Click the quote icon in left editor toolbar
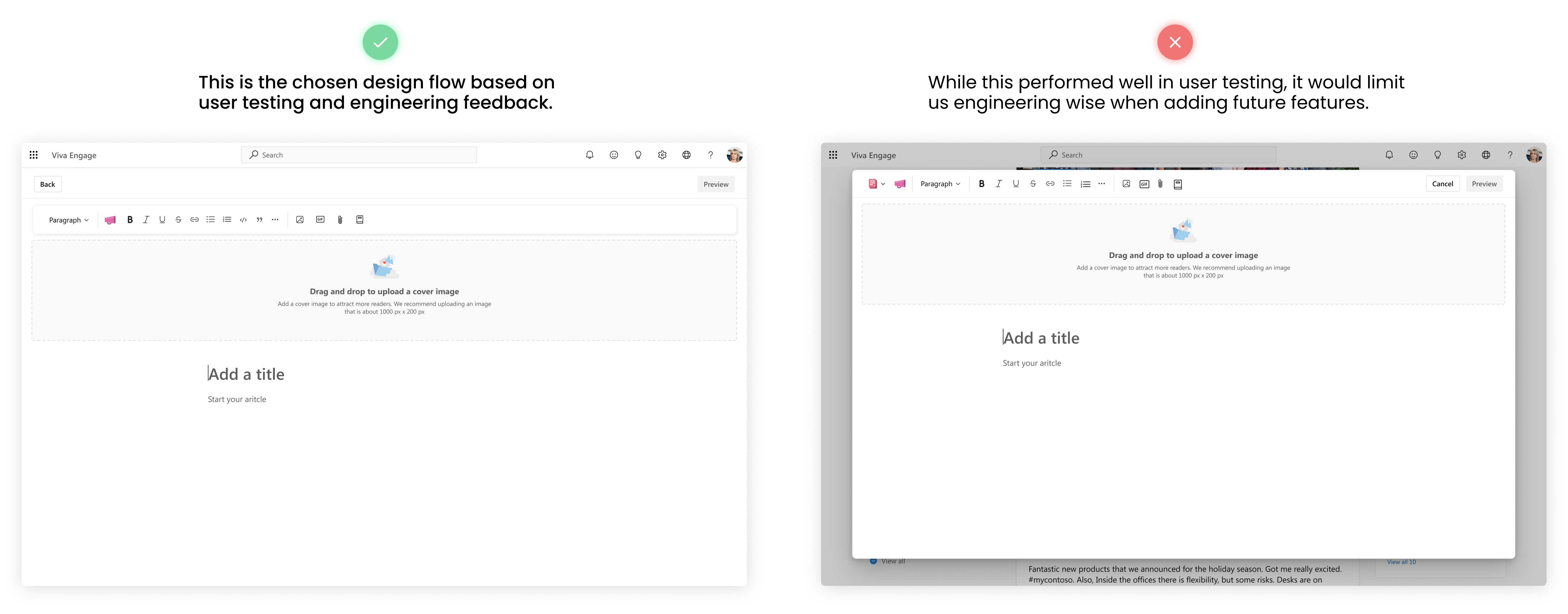Viewport: 1568px width, 614px height. [259, 220]
